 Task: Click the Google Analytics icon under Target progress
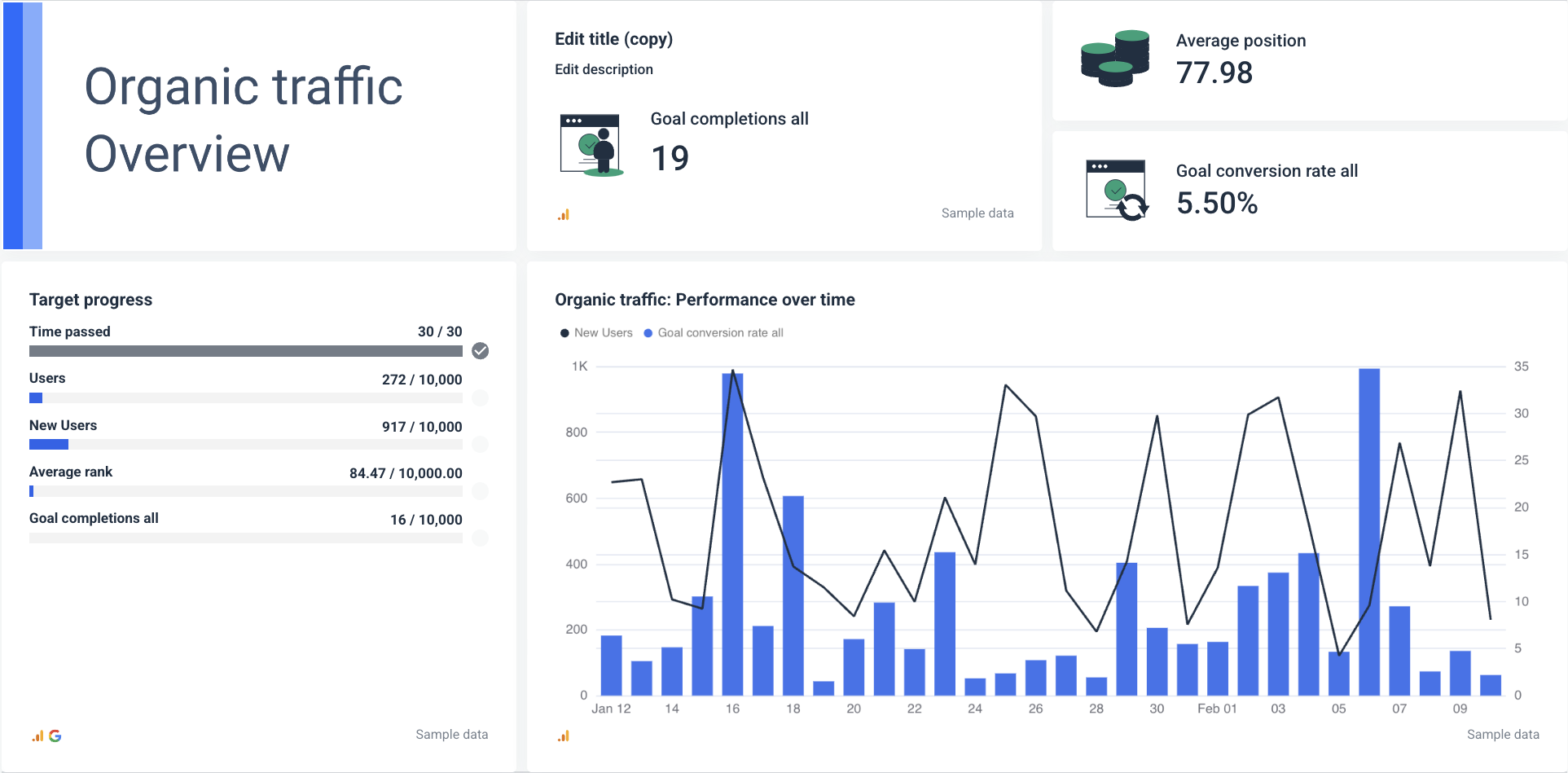pyautogui.click(x=37, y=736)
